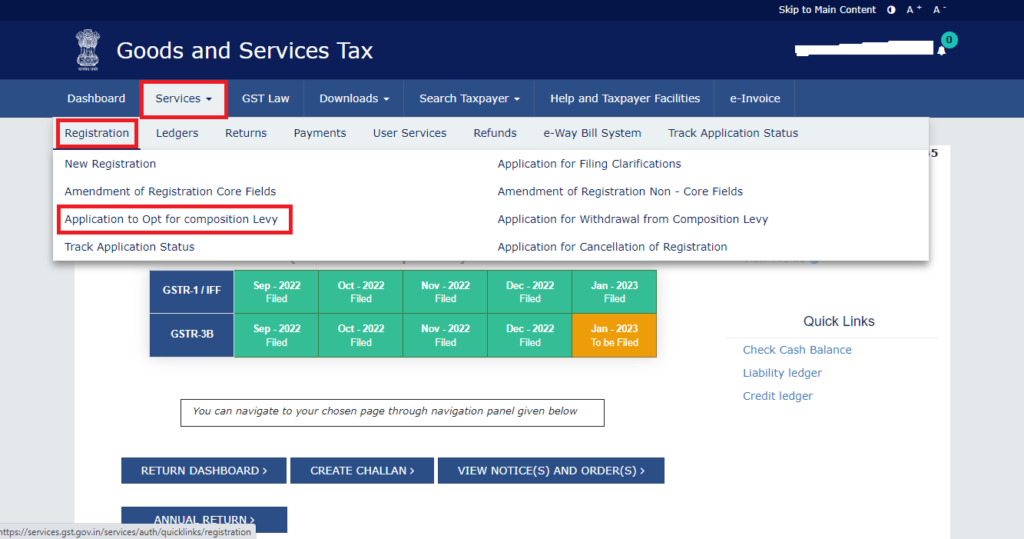
Task: Click GSTR-3B Oct - 2022 Filed cell
Action: click(x=360, y=335)
